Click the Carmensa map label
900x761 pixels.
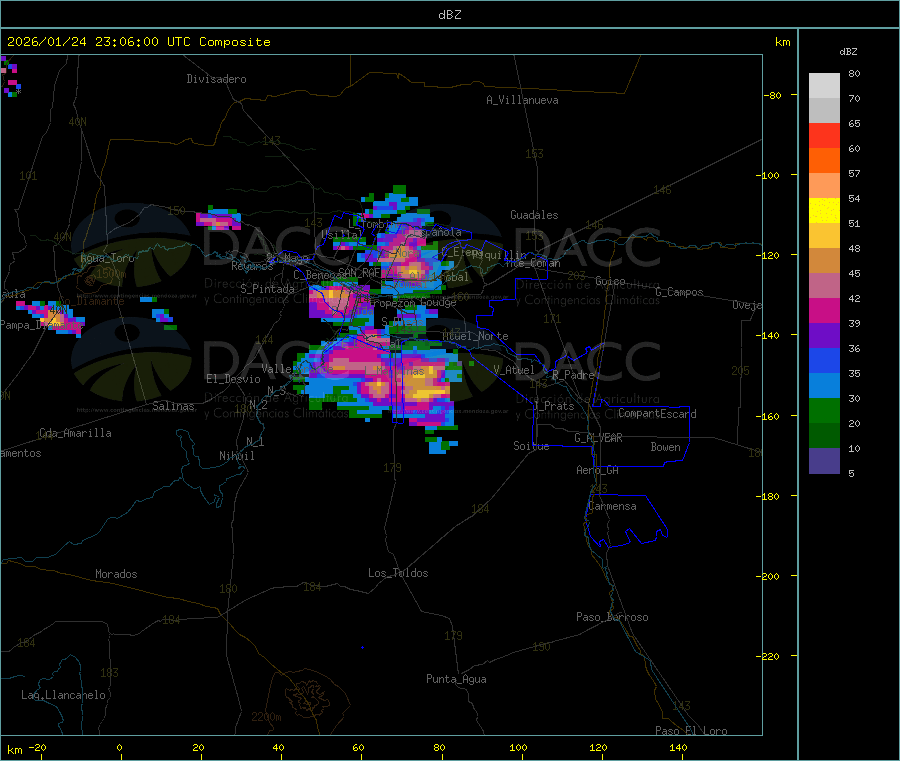[x=612, y=506]
